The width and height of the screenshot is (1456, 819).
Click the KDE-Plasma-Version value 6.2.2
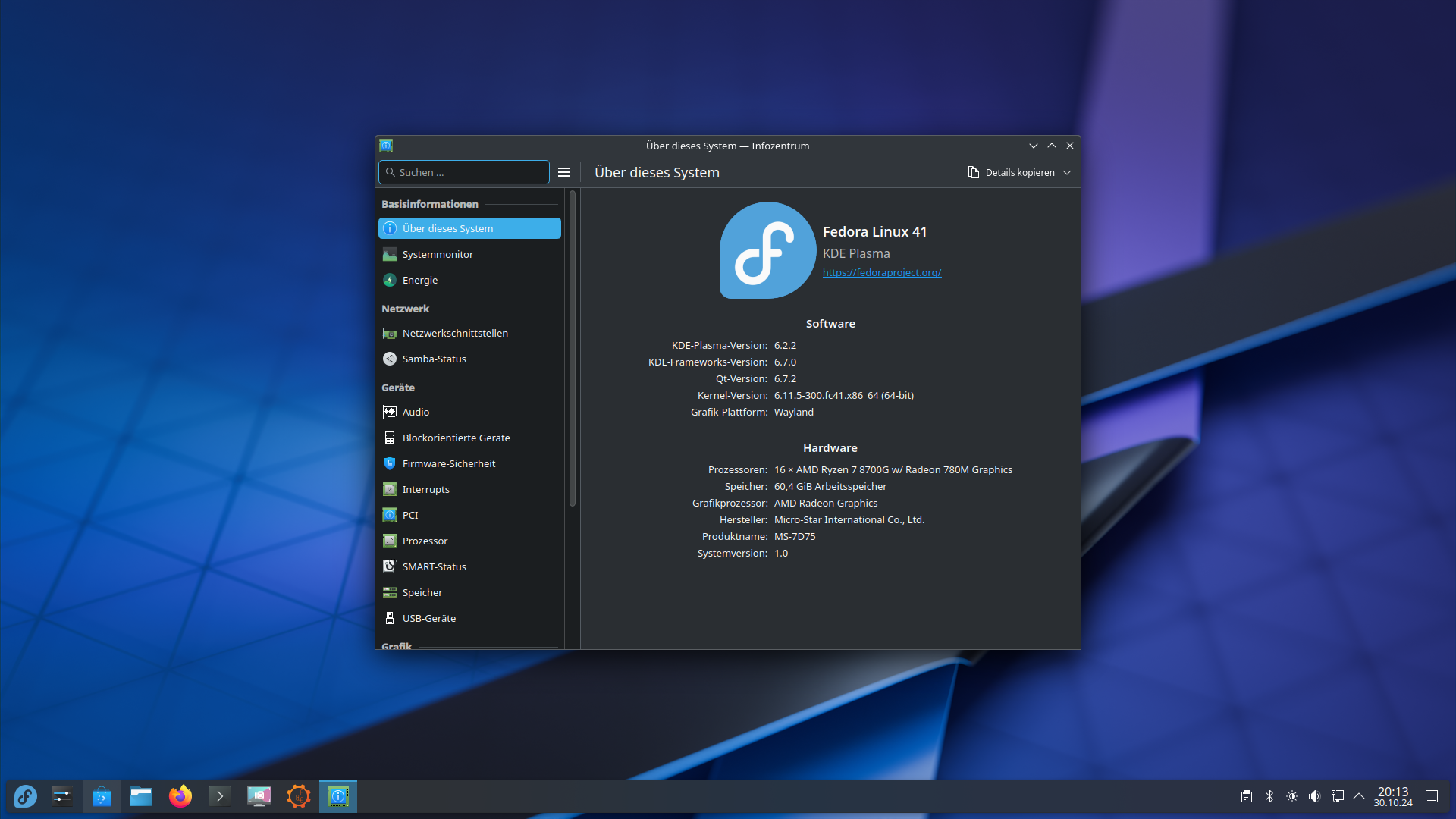point(785,345)
